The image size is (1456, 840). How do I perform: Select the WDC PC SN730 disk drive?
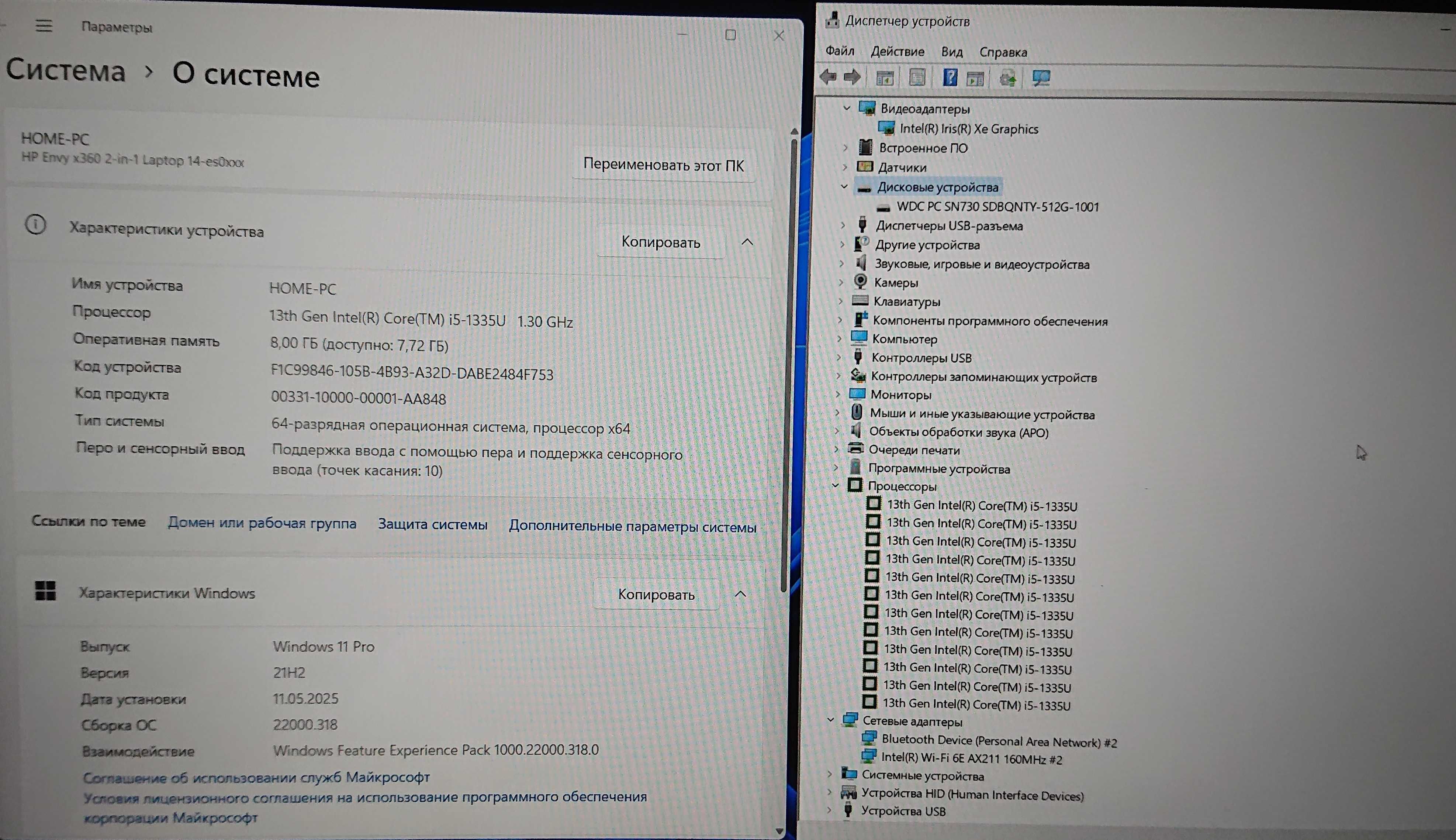997,207
